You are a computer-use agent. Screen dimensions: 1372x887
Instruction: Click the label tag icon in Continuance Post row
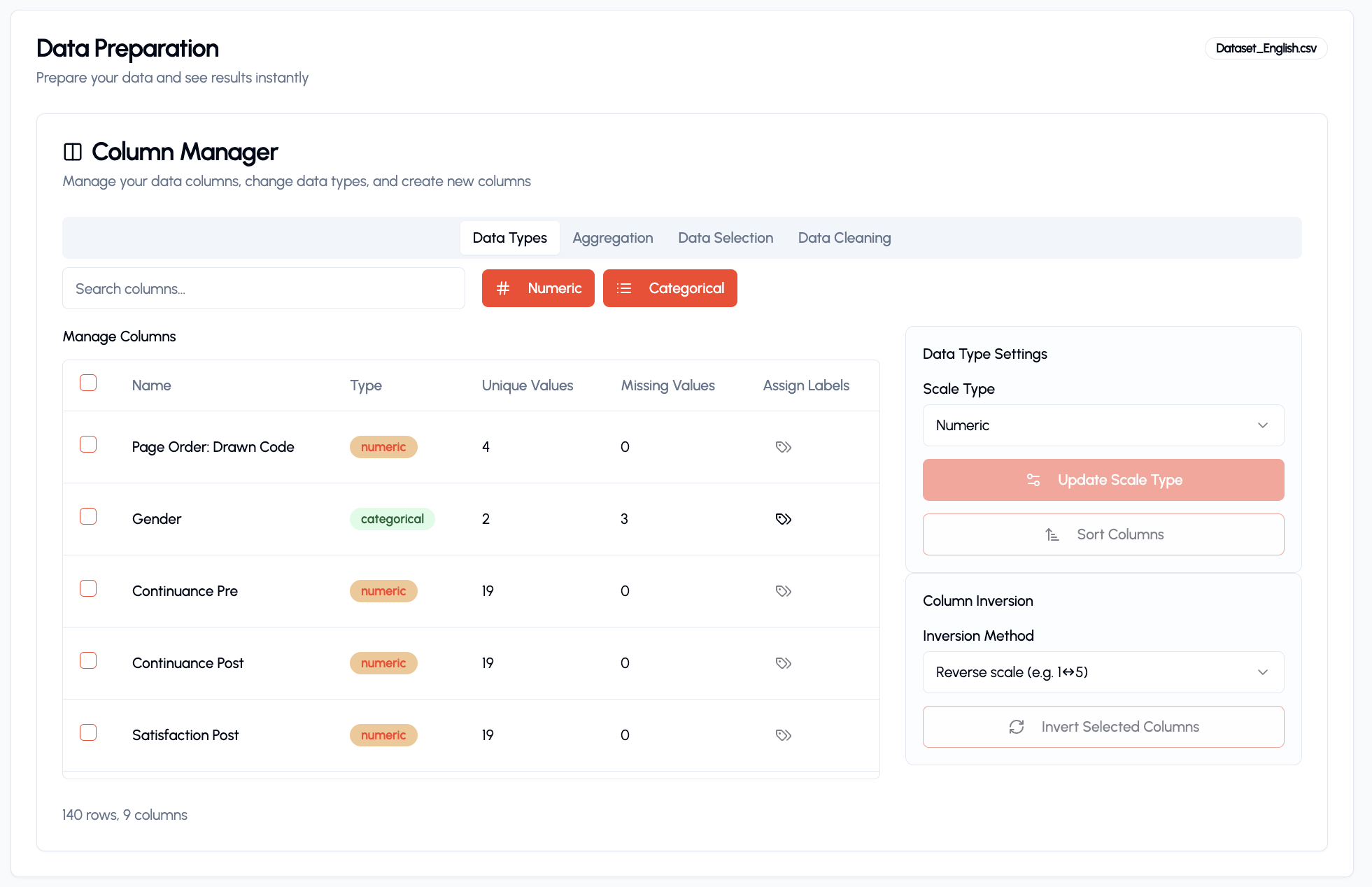point(784,663)
